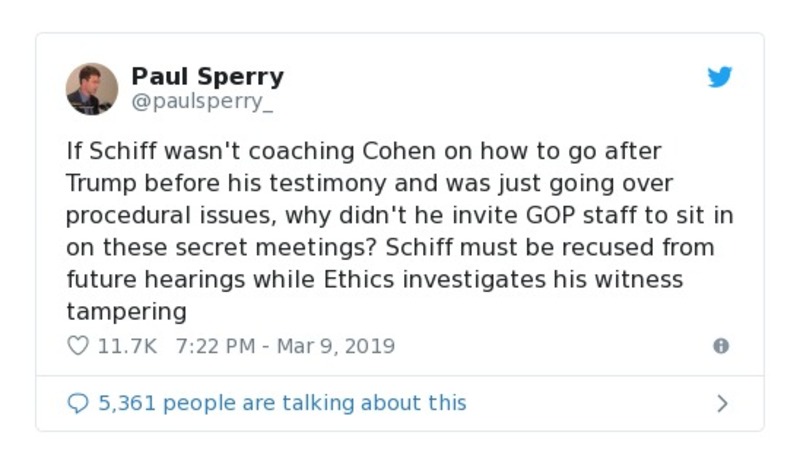Screen dimensions: 800x467
Task: Open the 7:22 PM - Mar 9, 2019 timestamp
Action: (285, 346)
